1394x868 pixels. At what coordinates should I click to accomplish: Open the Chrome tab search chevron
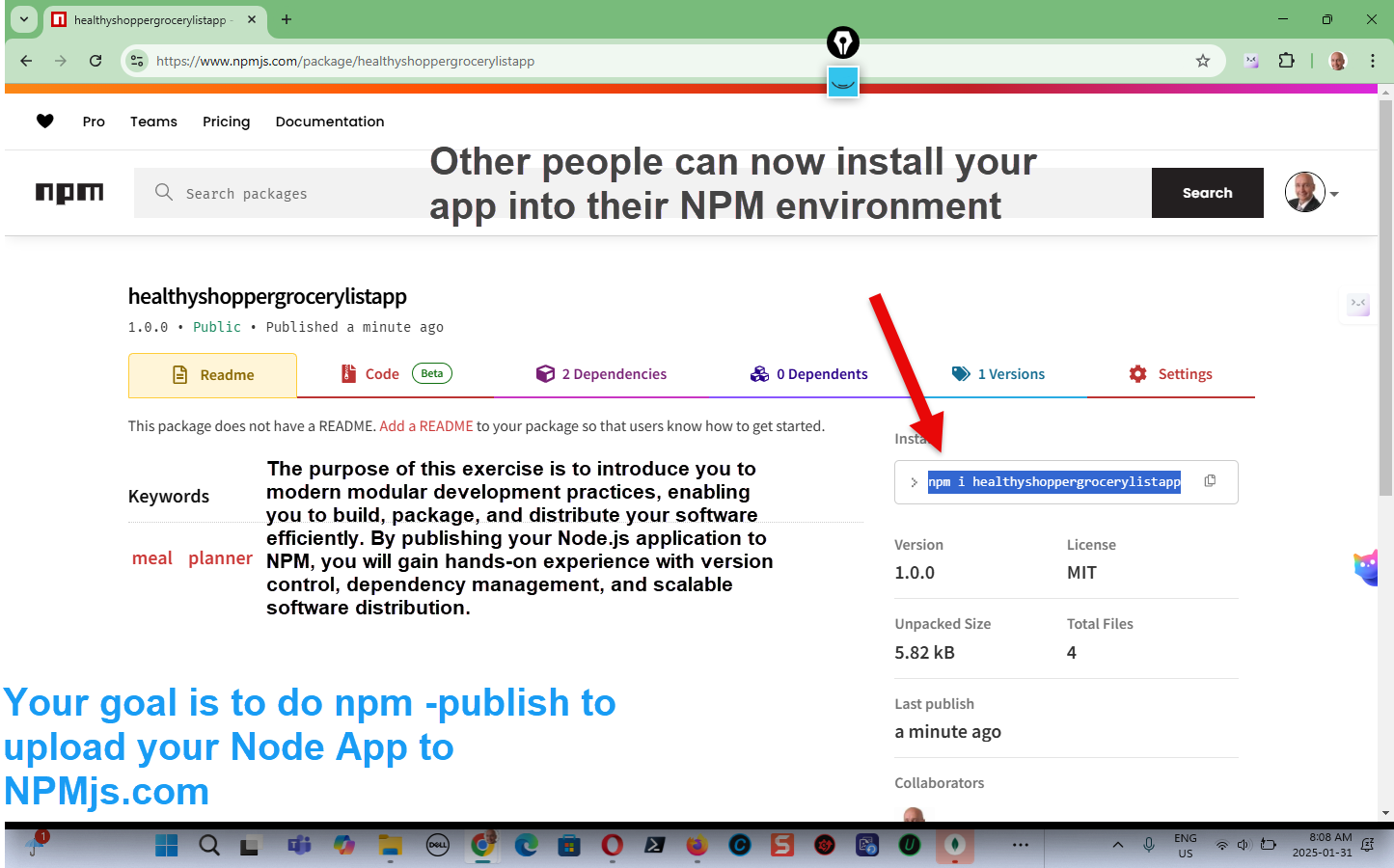(24, 19)
